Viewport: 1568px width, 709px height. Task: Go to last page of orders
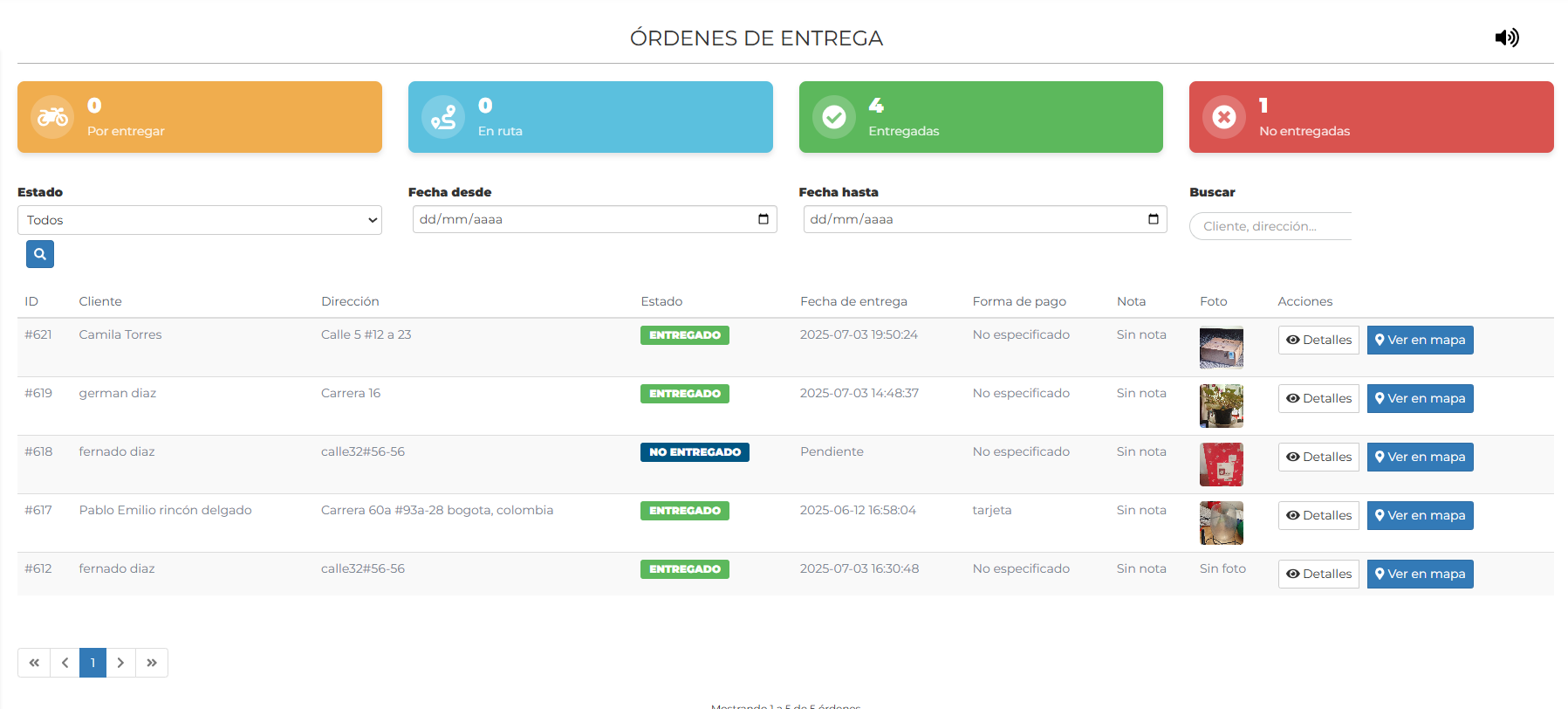coord(152,663)
